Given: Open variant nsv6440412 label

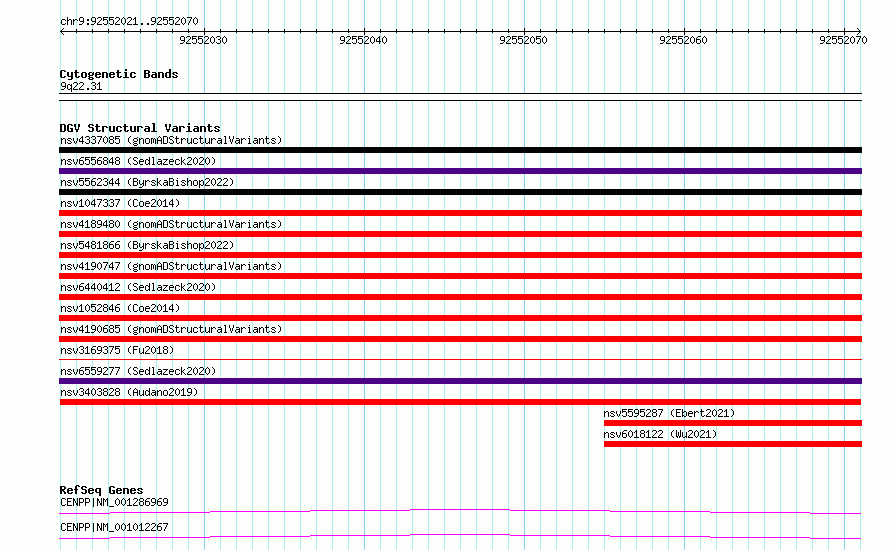Looking at the screenshot, I should click(138, 287).
